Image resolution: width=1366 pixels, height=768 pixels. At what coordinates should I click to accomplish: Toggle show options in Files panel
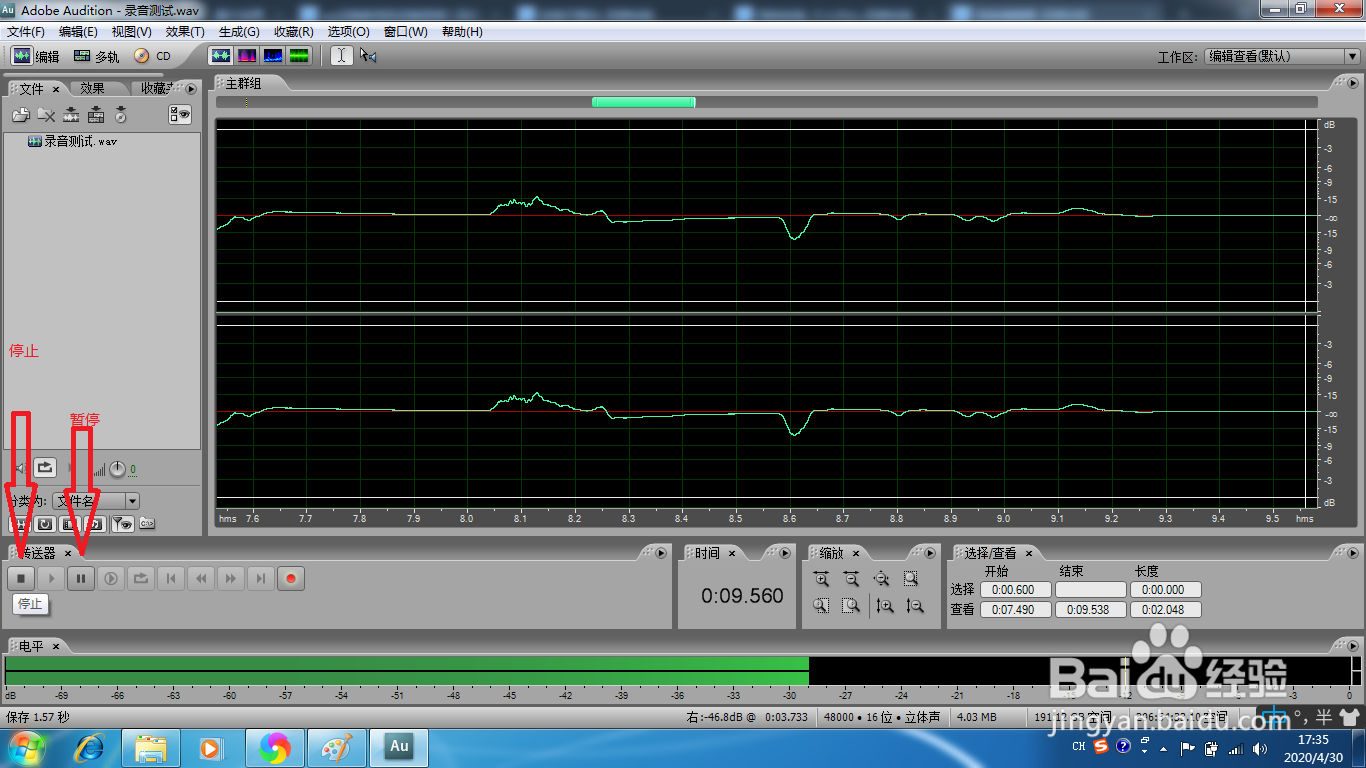click(180, 115)
